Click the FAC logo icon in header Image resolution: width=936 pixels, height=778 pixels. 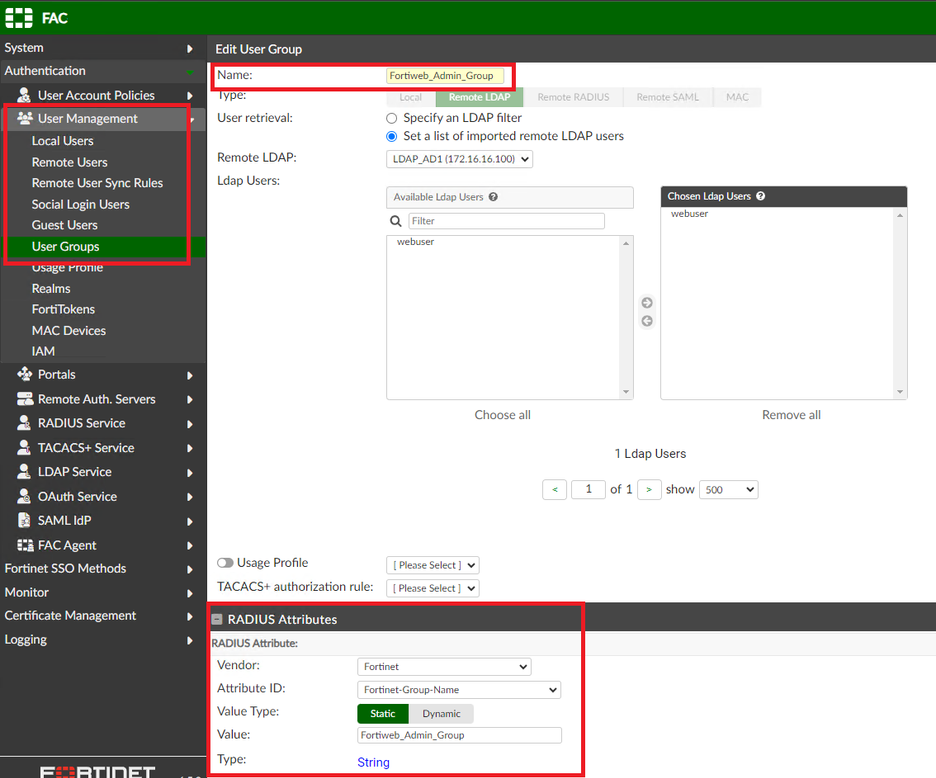(19, 18)
